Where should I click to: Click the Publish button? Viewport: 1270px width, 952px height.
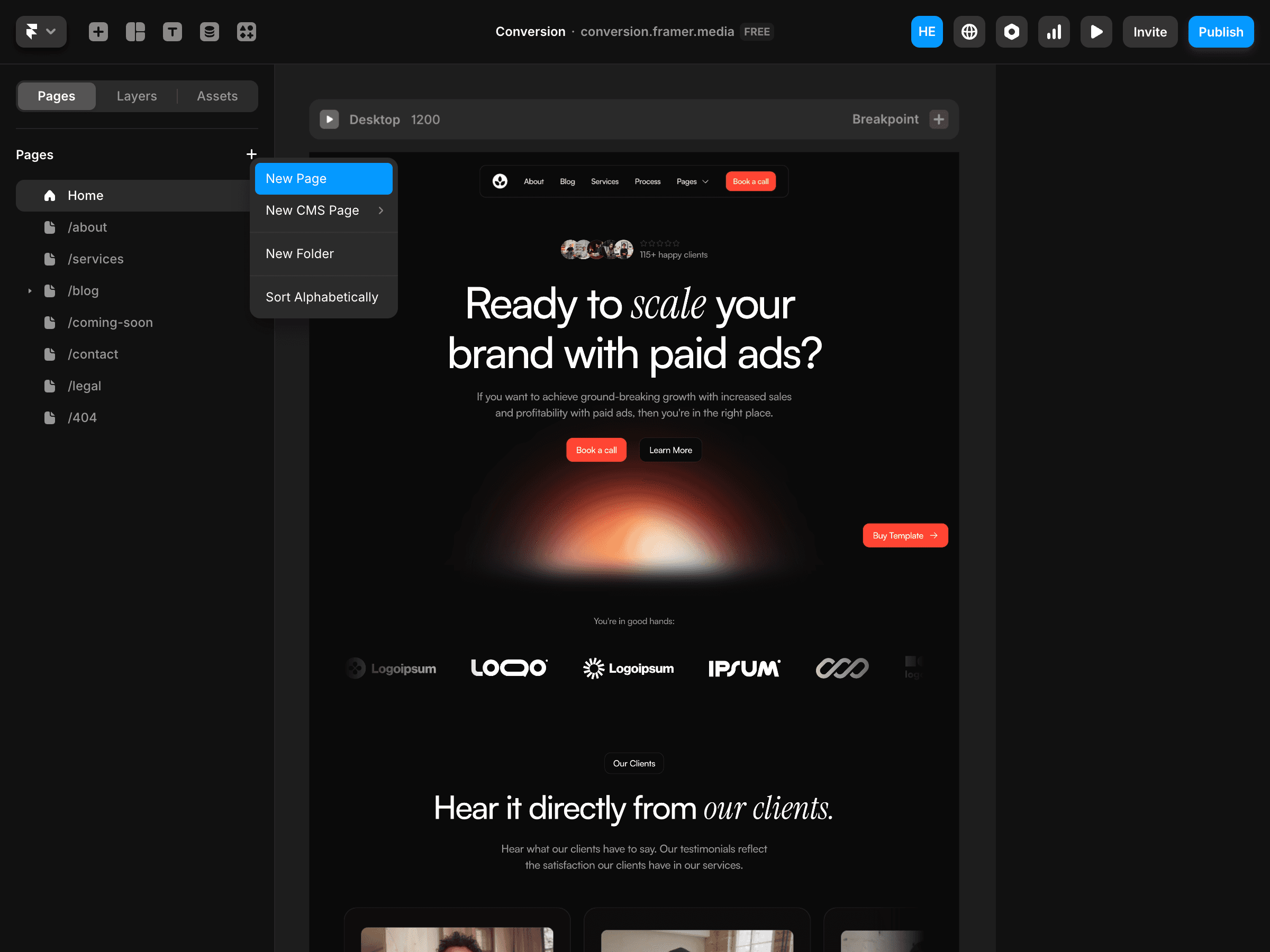coord(1220,32)
